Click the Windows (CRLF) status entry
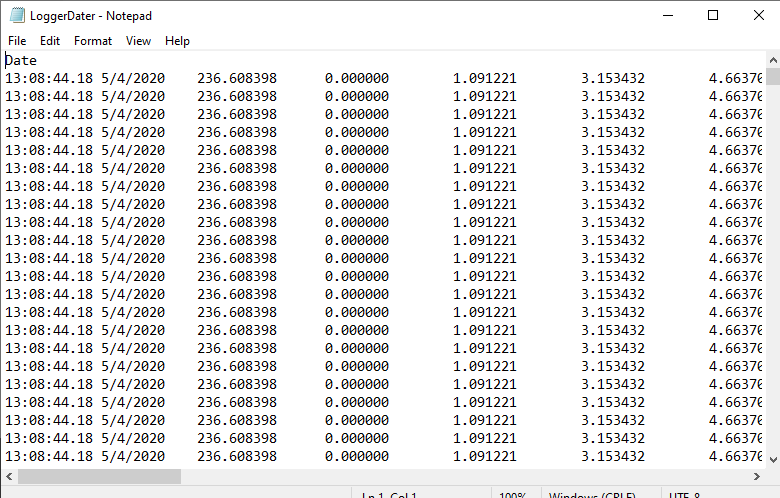This screenshot has width=780, height=498. point(592,495)
